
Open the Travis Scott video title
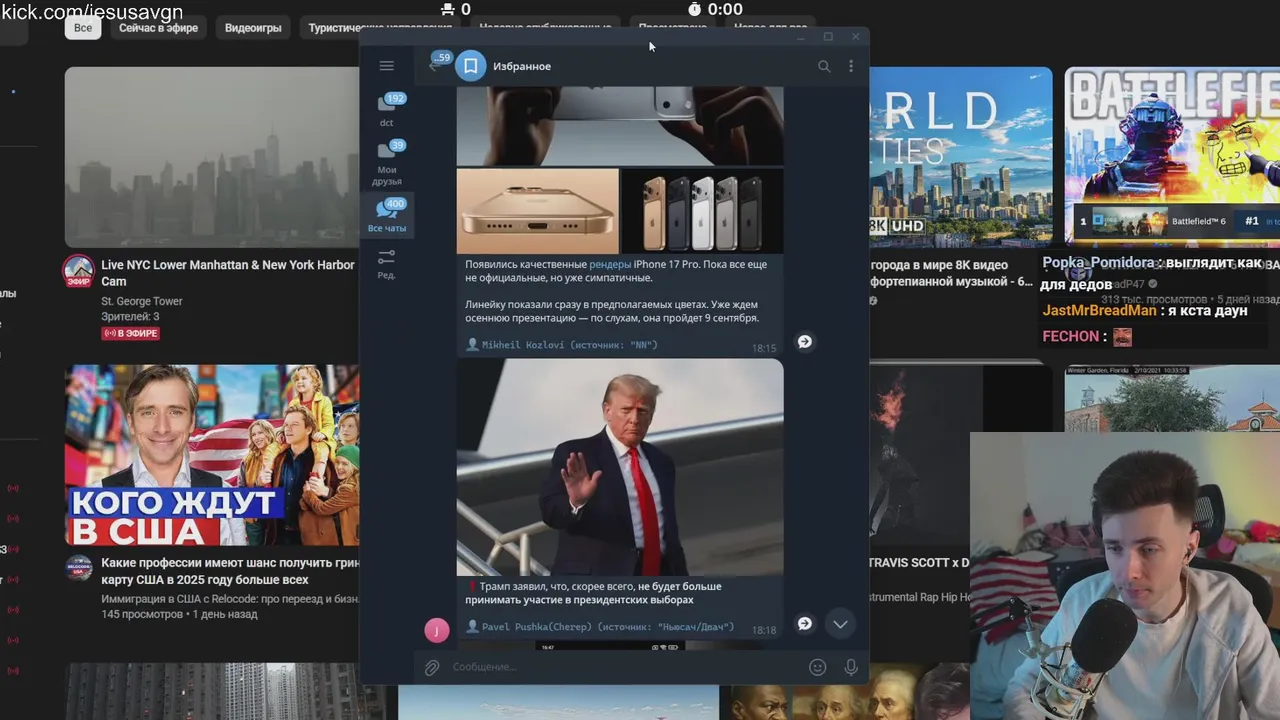[918, 563]
